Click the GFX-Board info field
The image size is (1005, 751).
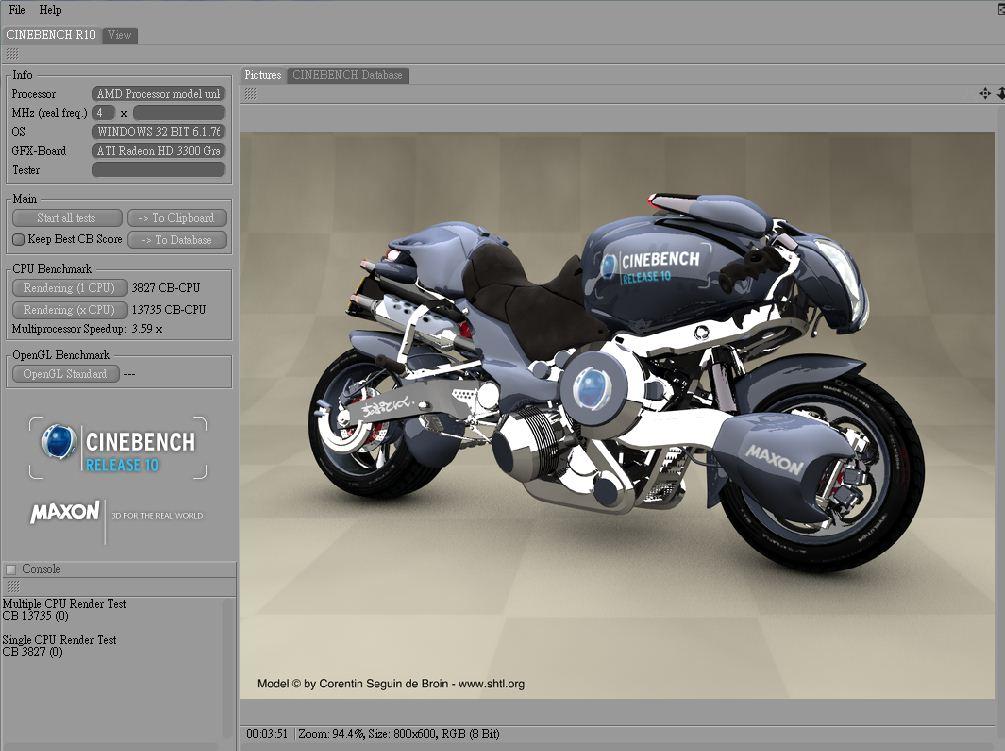[x=158, y=151]
